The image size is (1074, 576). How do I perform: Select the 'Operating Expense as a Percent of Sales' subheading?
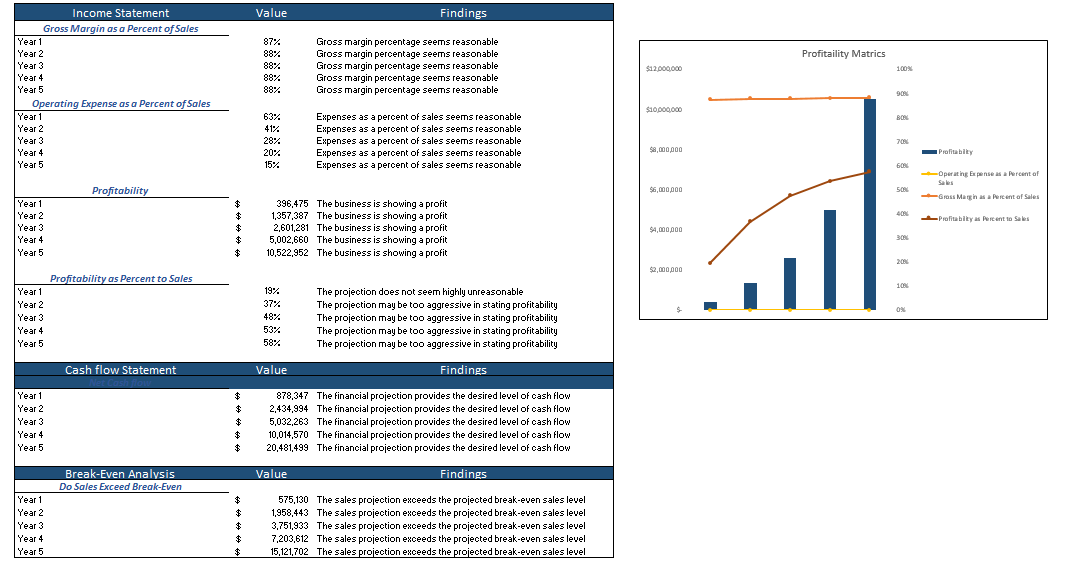121,104
